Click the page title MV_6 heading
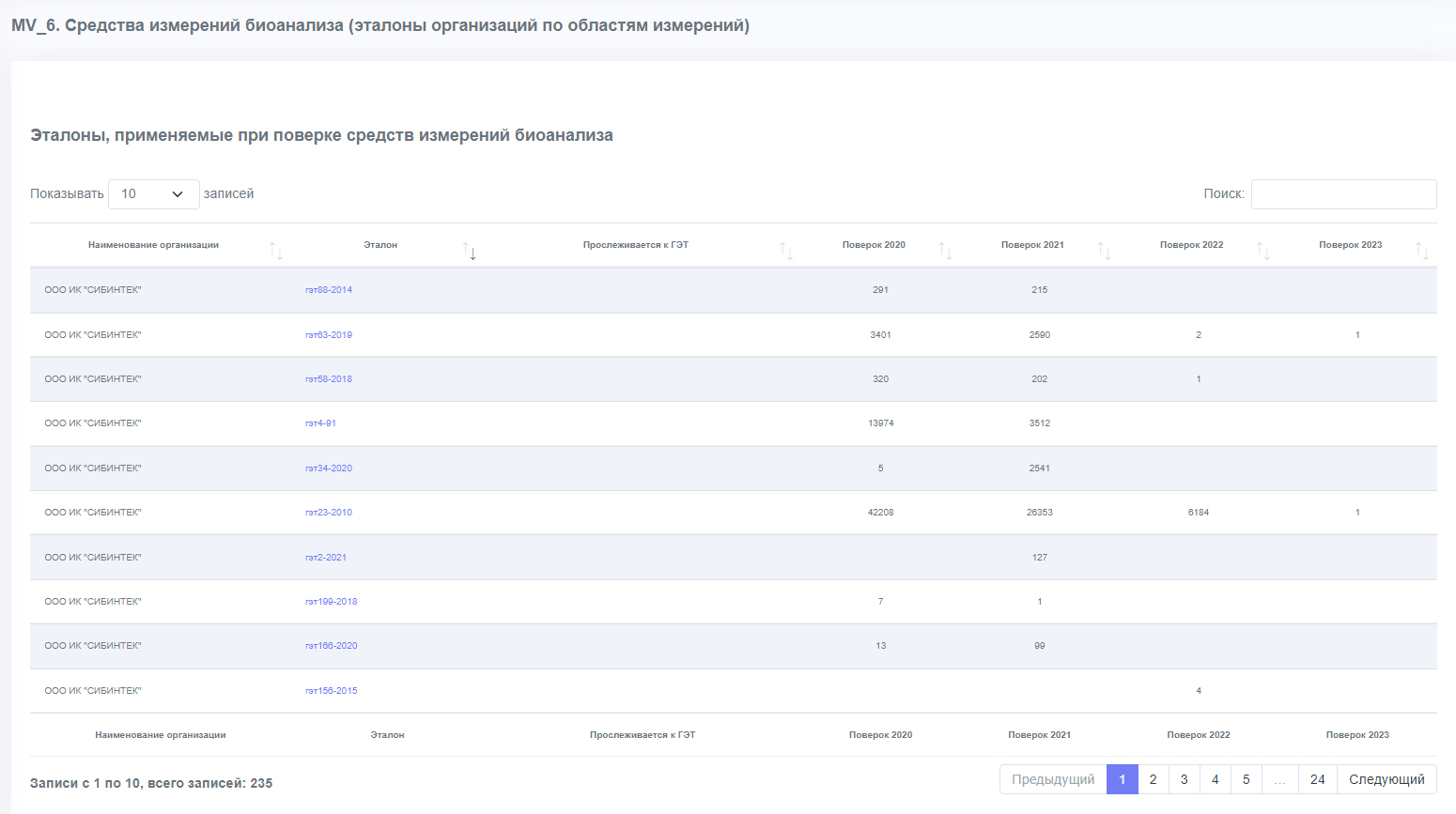 pos(380,25)
